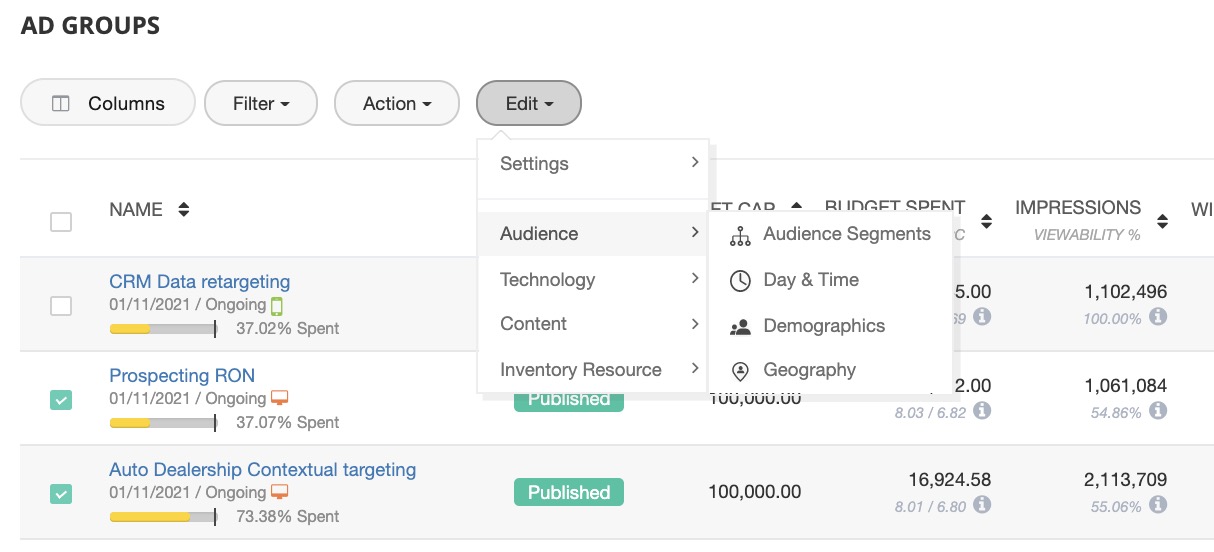
Task: Click the Demographics people icon
Action: click(x=740, y=327)
